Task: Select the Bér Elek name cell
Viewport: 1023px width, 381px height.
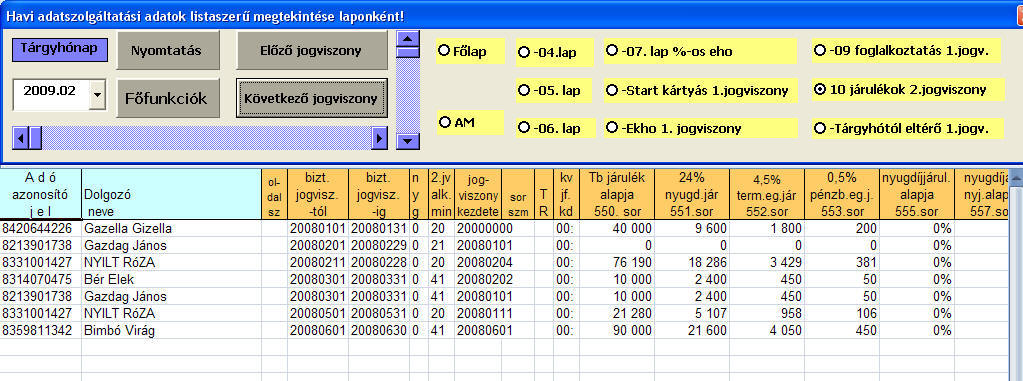Action: pyautogui.click(x=172, y=279)
